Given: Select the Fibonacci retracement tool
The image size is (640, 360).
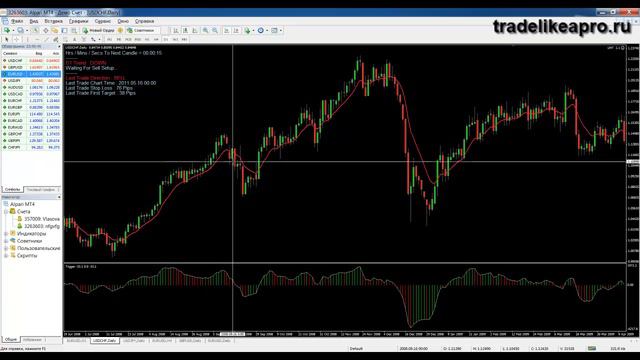Looking at the screenshot, I should pos(64,40).
